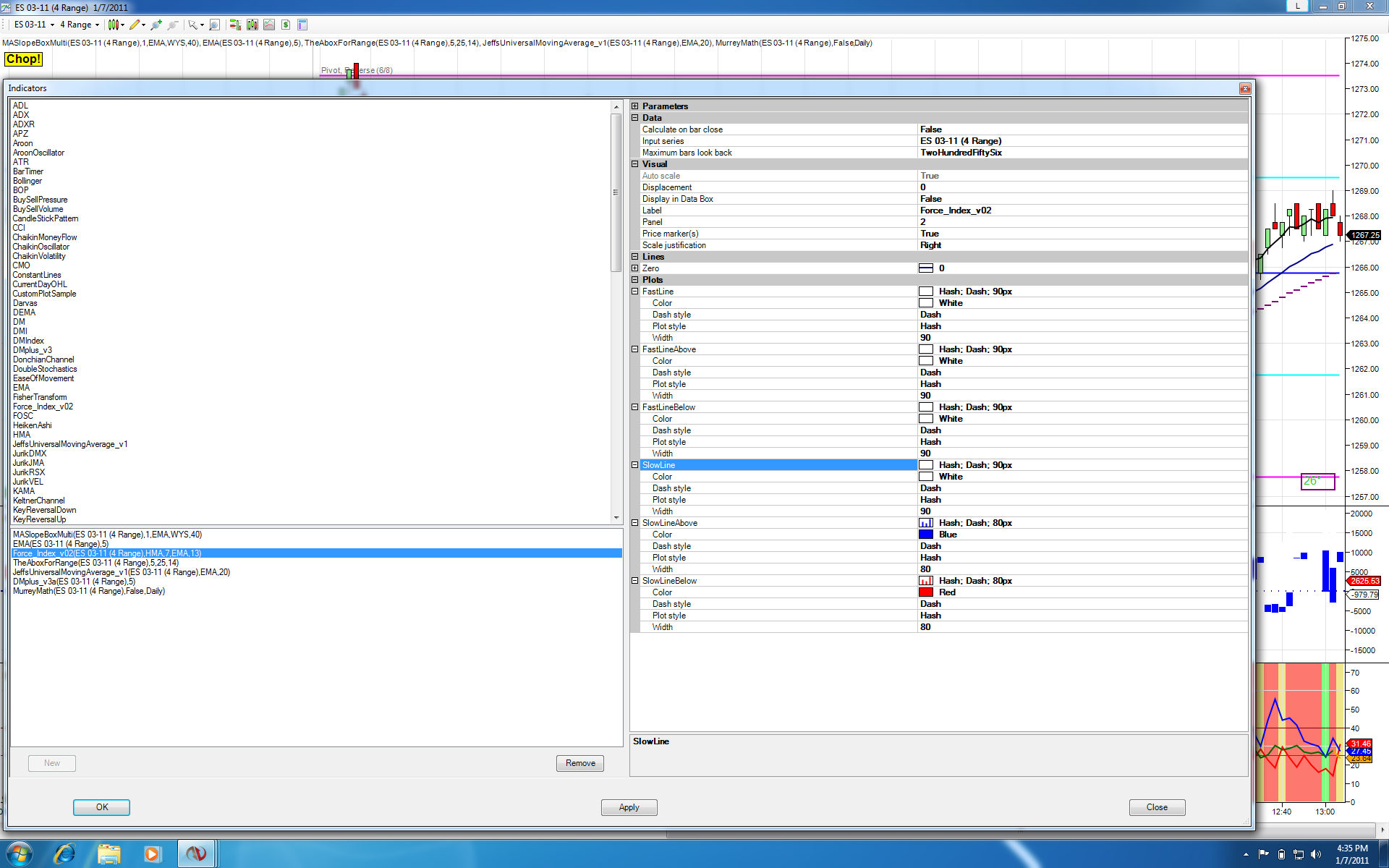Select Force_Index_v02 in the applied indicators list
1389x868 pixels.
(316, 553)
